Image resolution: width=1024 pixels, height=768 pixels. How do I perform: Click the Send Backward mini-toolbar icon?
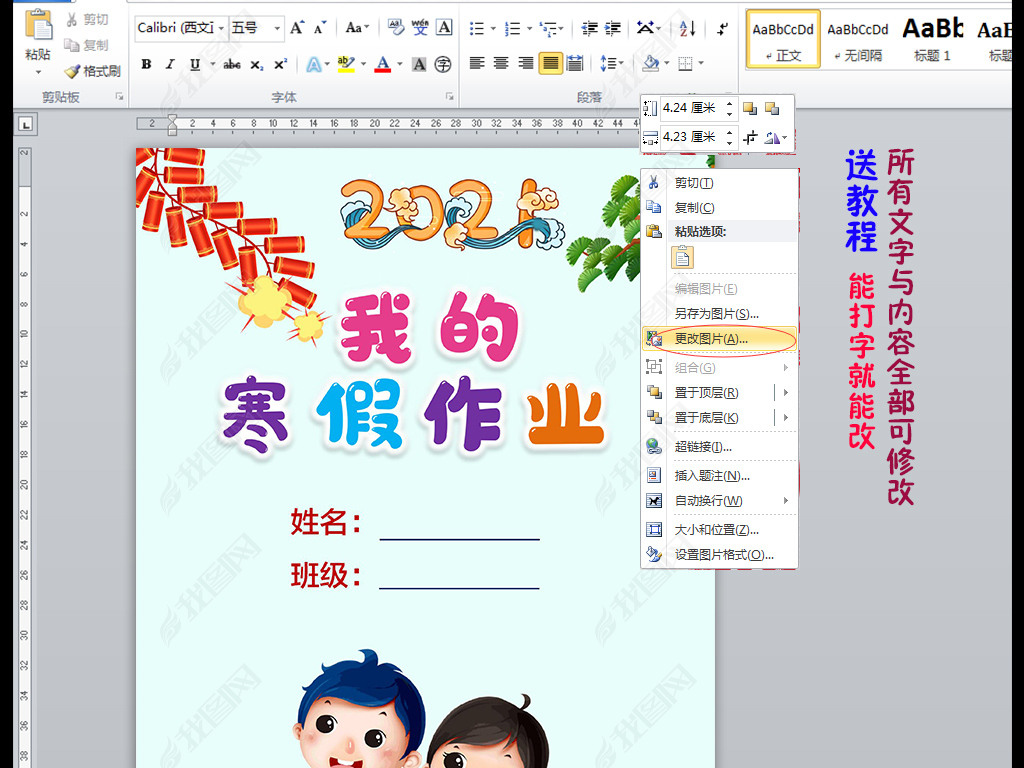[x=772, y=108]
